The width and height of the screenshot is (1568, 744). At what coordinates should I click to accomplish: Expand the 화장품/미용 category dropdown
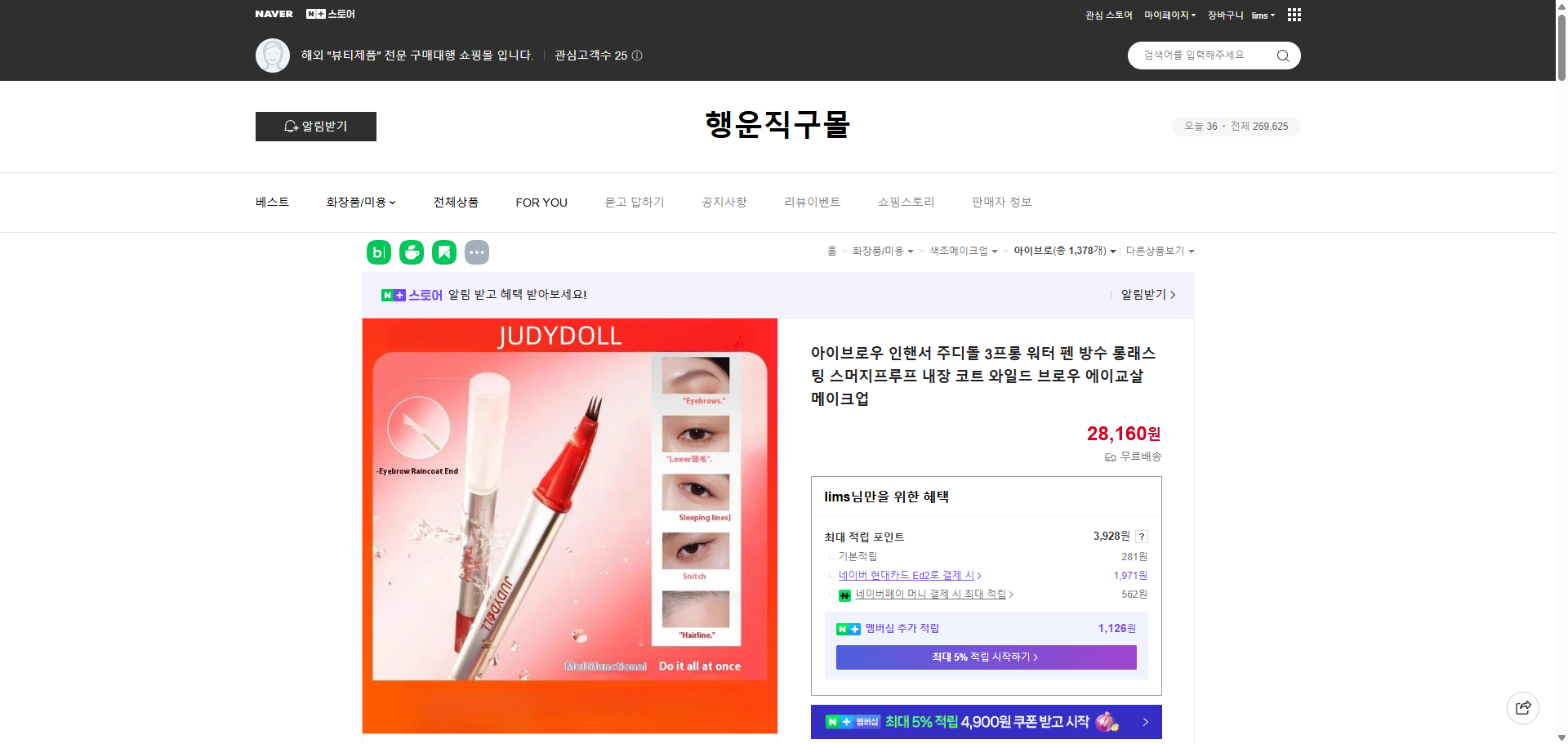point(359,202)
